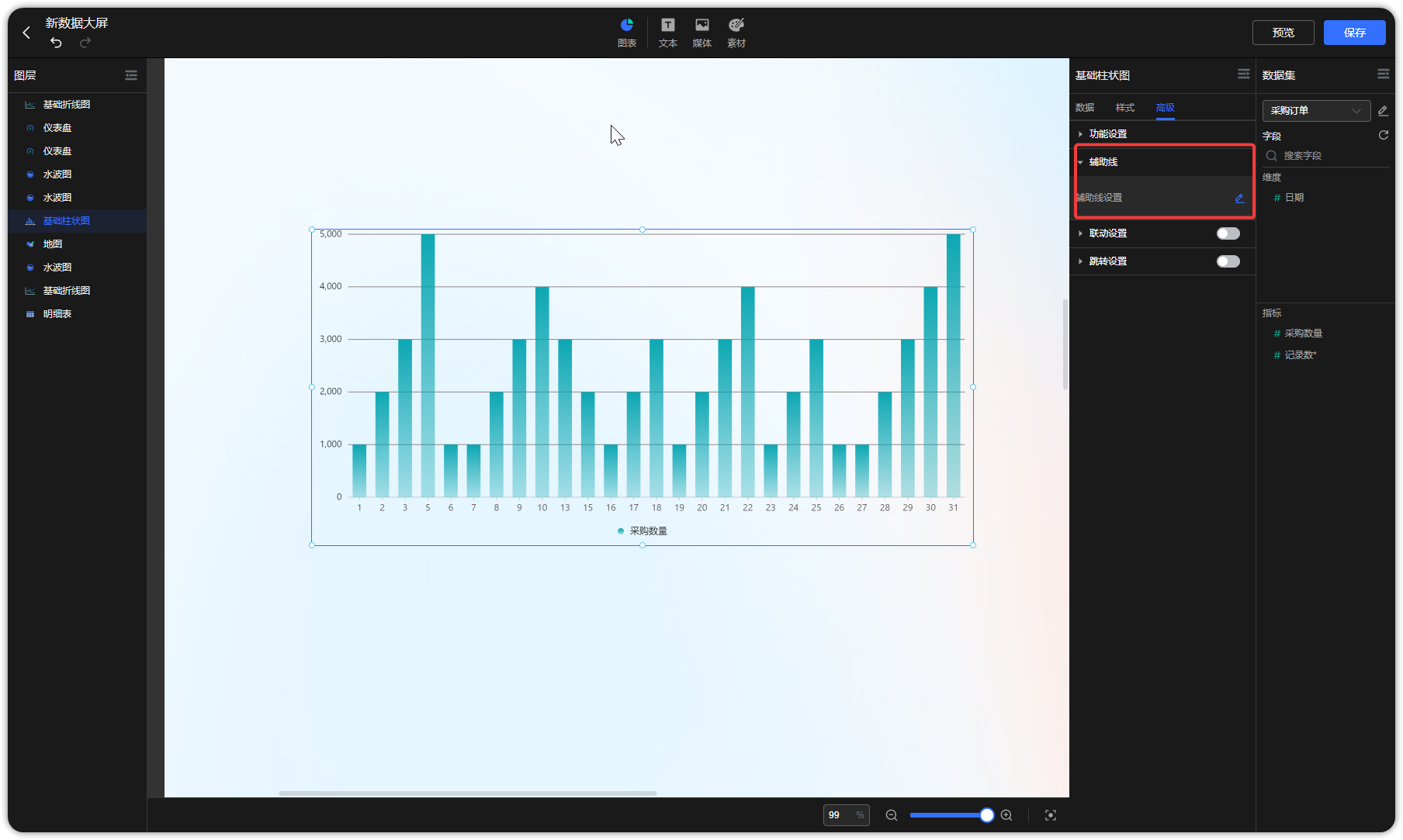Image resolution: width=1403 pixels, height=840 pixels.
Task: Click the 搜索字段 search input
Action: tap(1327, 156)
